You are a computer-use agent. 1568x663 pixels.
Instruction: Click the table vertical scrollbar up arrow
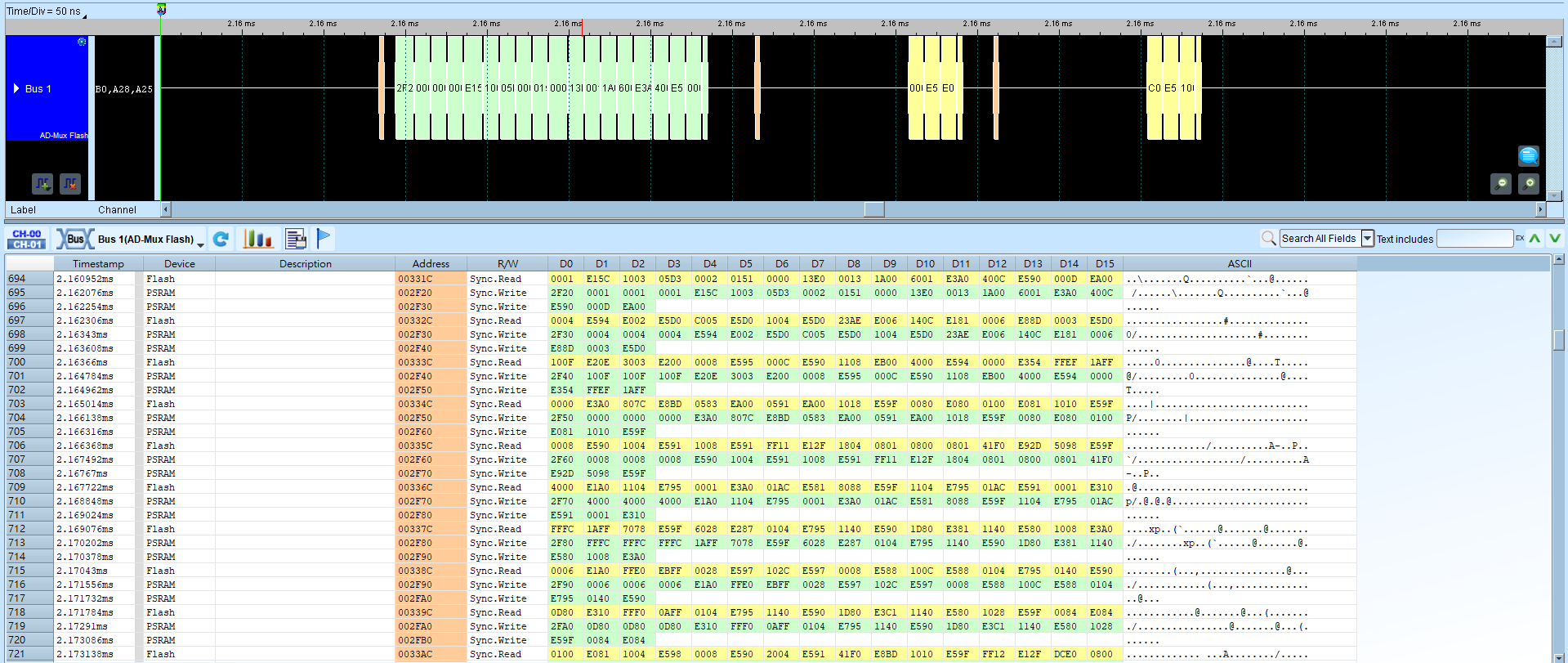[x=1558, y=260]
